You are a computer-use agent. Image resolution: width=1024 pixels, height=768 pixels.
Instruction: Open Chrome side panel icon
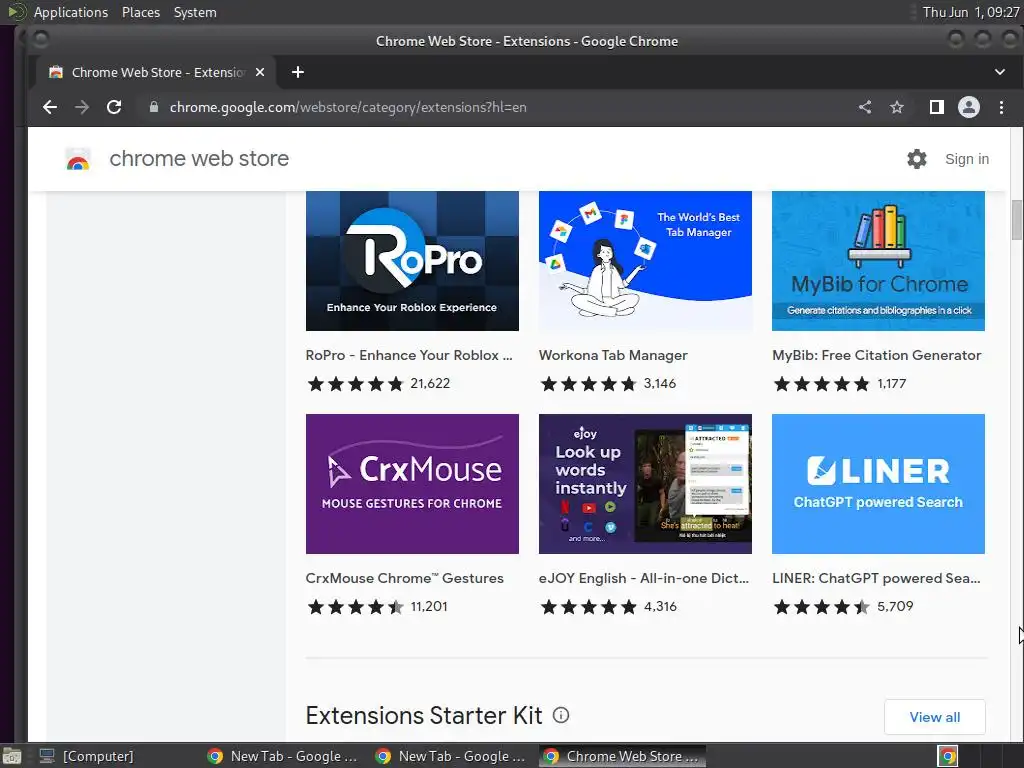point(936,107)
